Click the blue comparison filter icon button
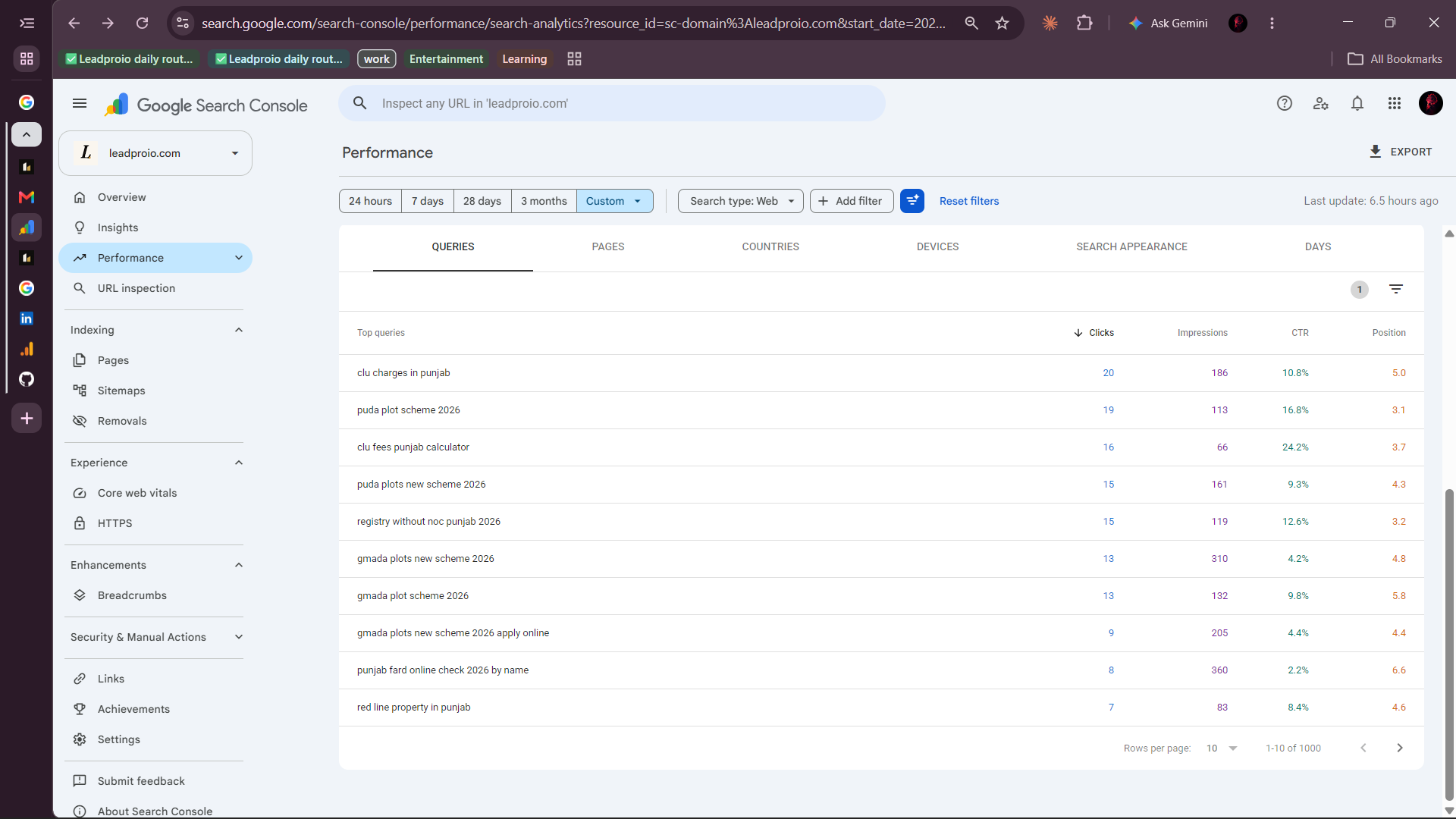Viewport: 1456px width, 819px height. [912, 201]
